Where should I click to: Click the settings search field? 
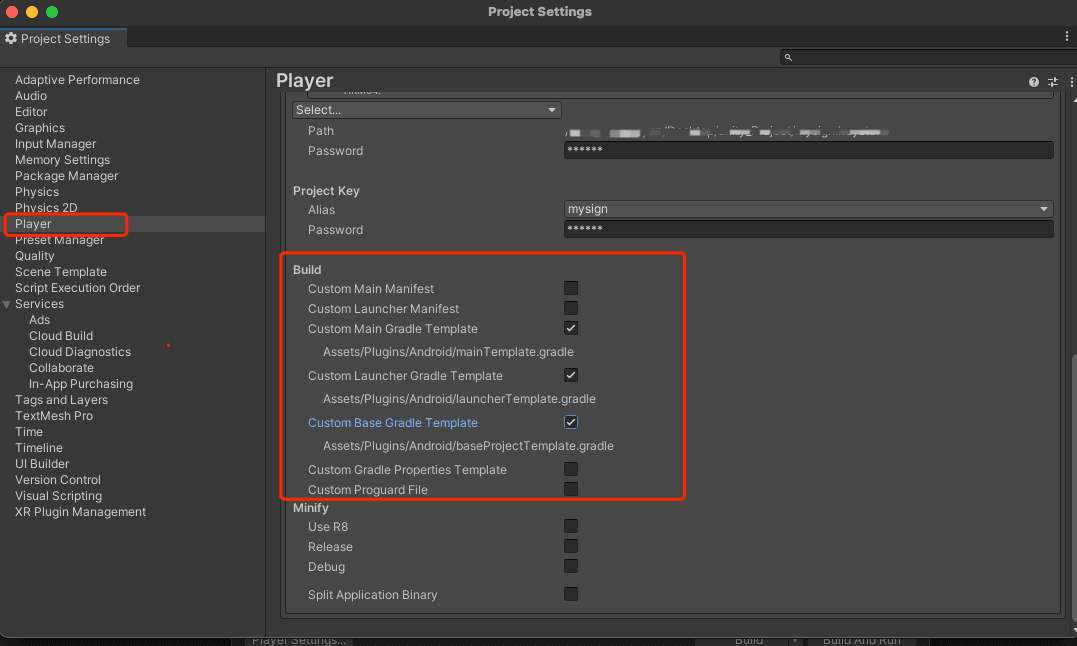(x=927, y=58)
